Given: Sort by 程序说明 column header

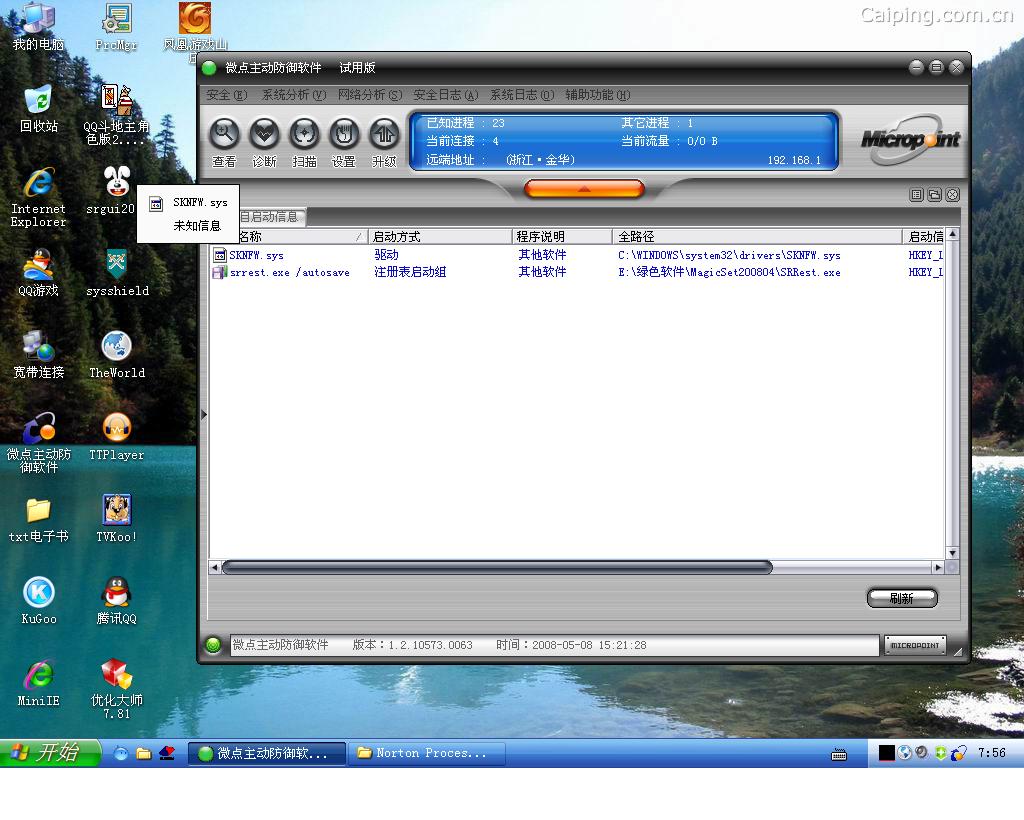Looking at the screenshot, I should [562, 236].
